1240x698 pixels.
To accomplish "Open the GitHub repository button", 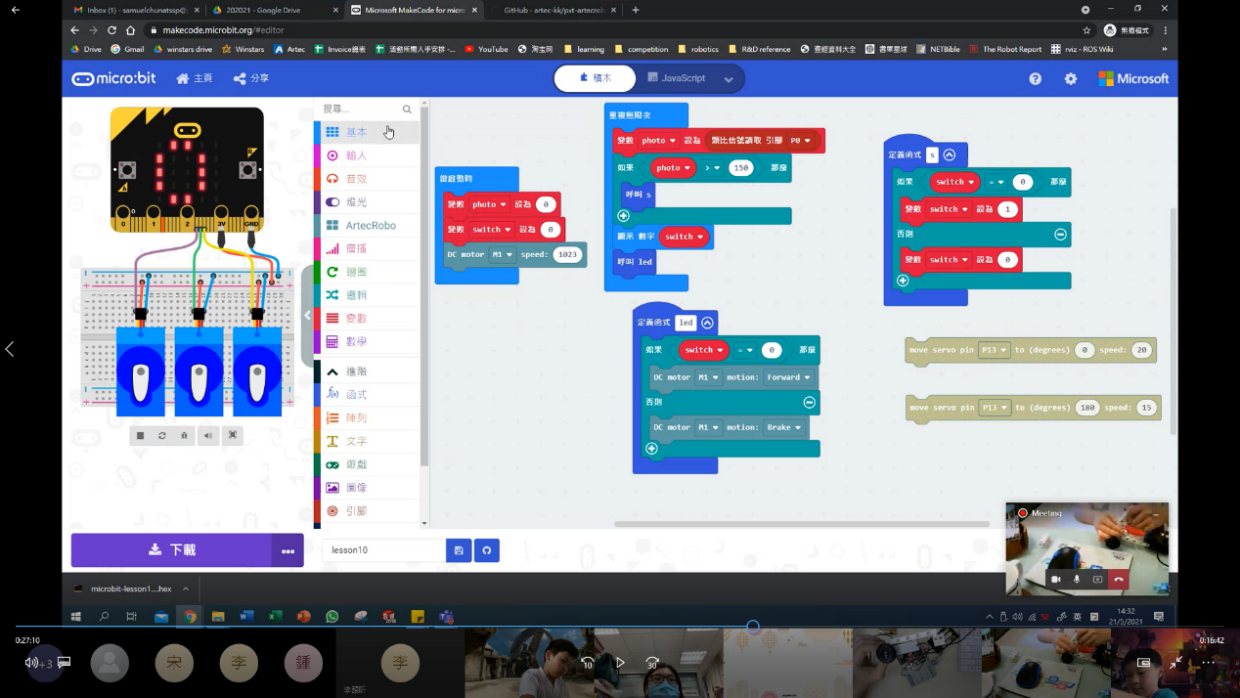I will click(487, 550).
